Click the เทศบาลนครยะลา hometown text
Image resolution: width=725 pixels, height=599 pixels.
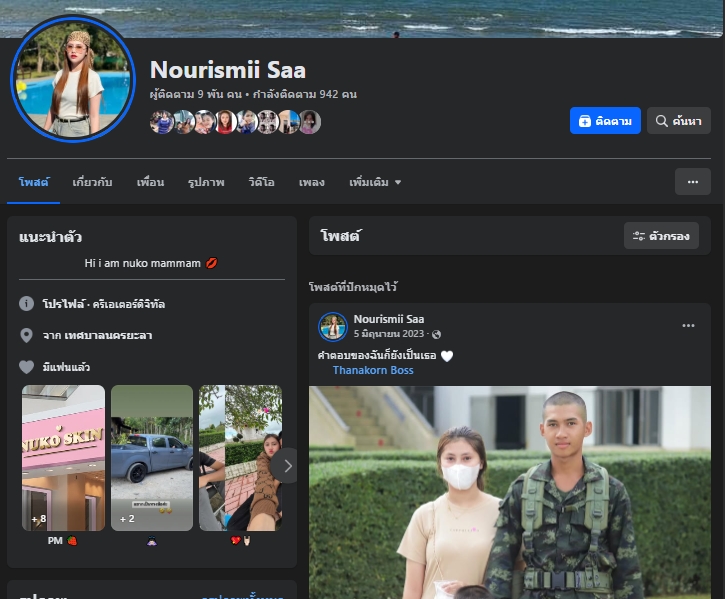coord(108,335)
